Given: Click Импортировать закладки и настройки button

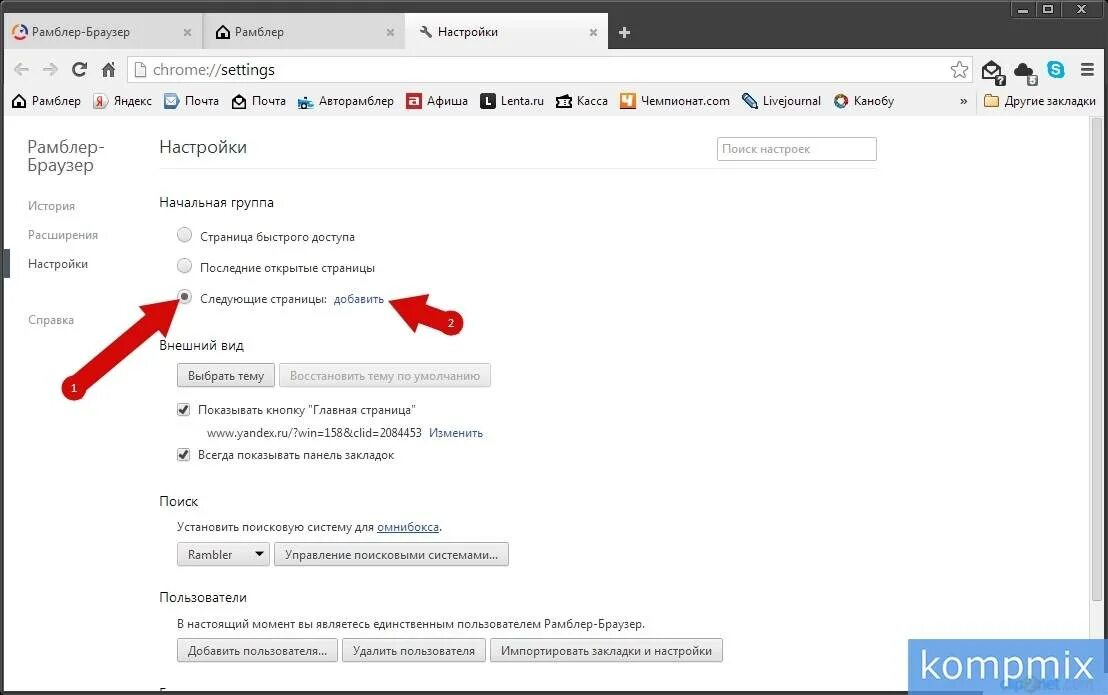Looking at the screenshot, I should [606, 651].
